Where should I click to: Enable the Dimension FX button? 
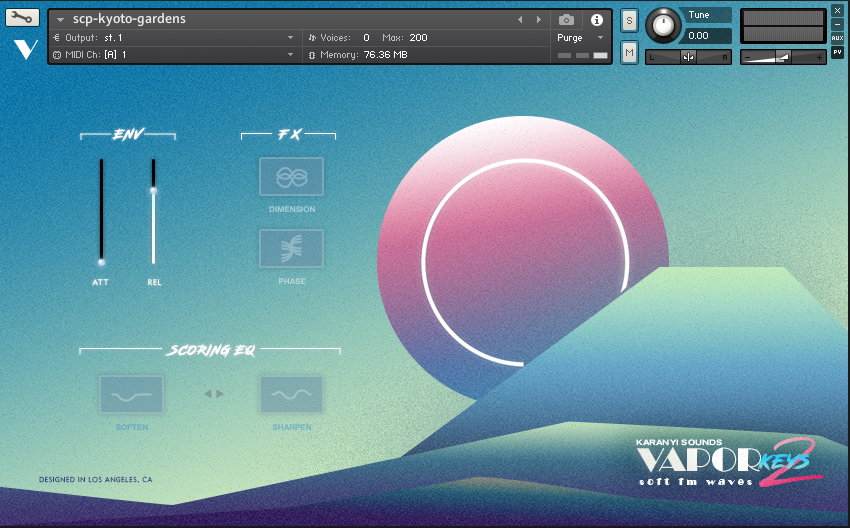click(x=291, y=177)
